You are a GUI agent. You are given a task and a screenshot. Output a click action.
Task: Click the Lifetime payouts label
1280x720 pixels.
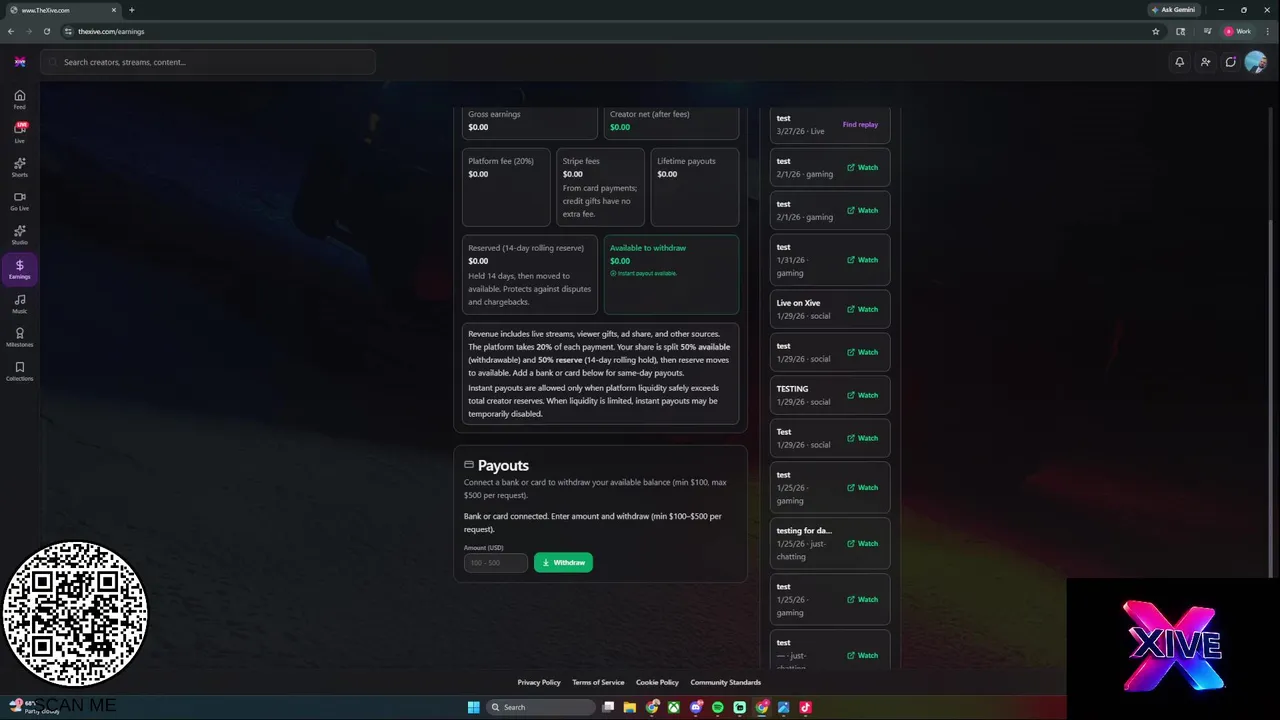686,161
